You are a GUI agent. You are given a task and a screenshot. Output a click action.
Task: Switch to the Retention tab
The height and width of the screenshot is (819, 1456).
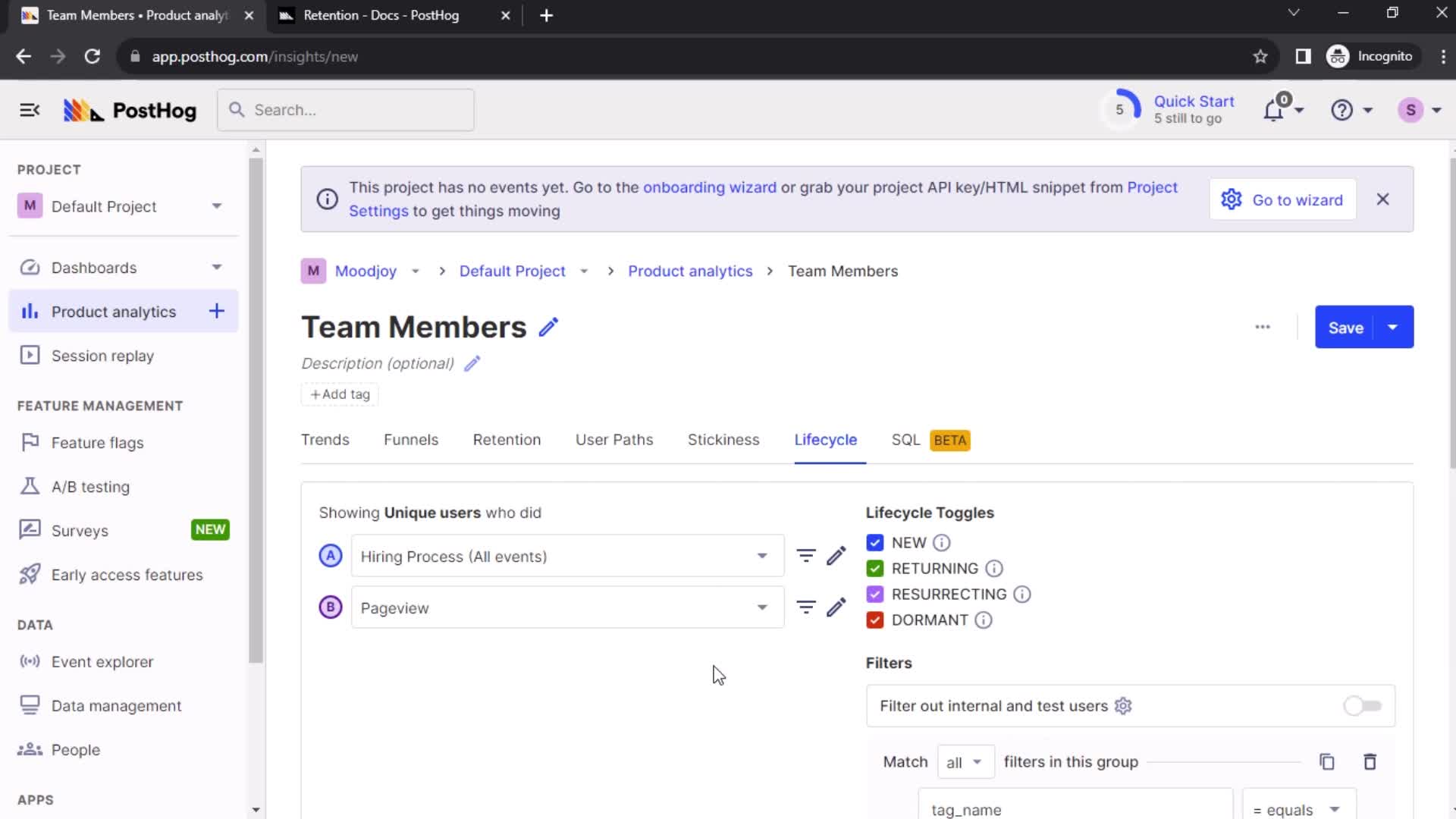pos(507,440)
